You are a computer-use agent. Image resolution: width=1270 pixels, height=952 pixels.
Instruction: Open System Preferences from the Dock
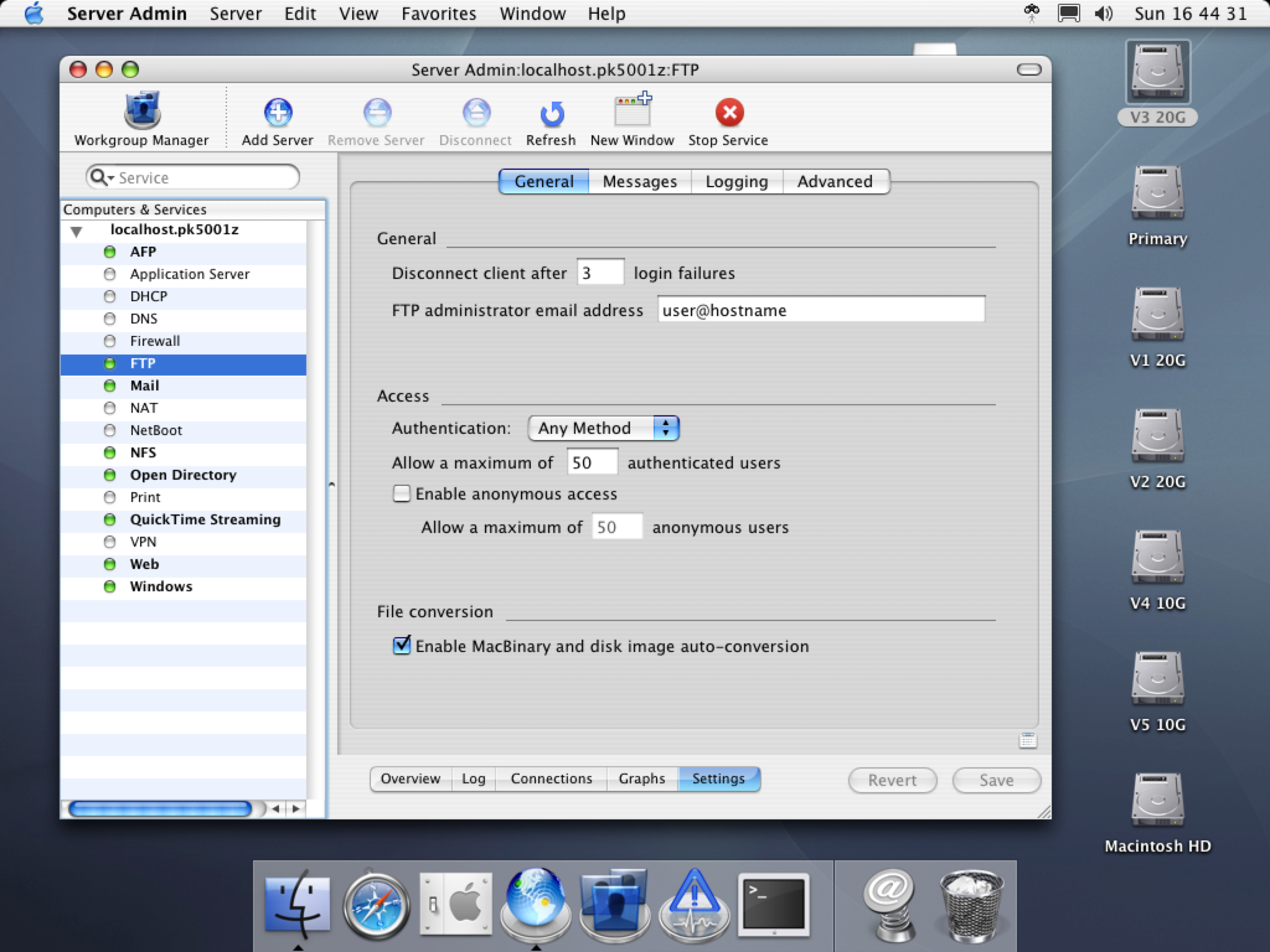coord(456,905)
